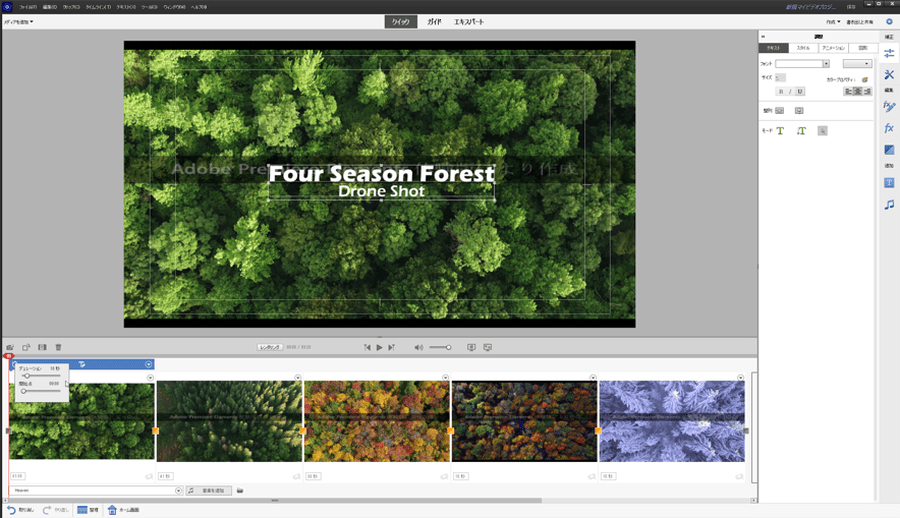Click the Export and Share button
Viewport: 900px width, 518px height.
(x=860, y=22)
